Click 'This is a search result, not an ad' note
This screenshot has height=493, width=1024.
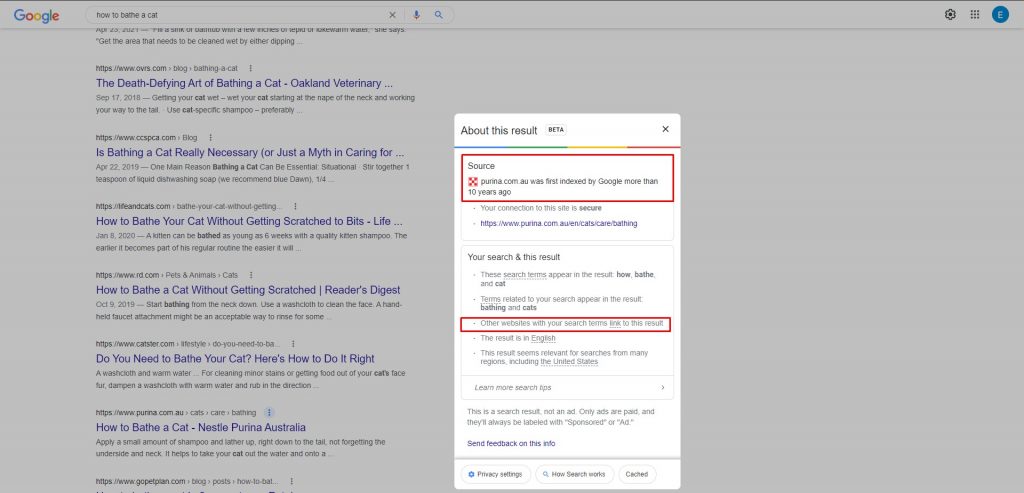pos(561,417)
